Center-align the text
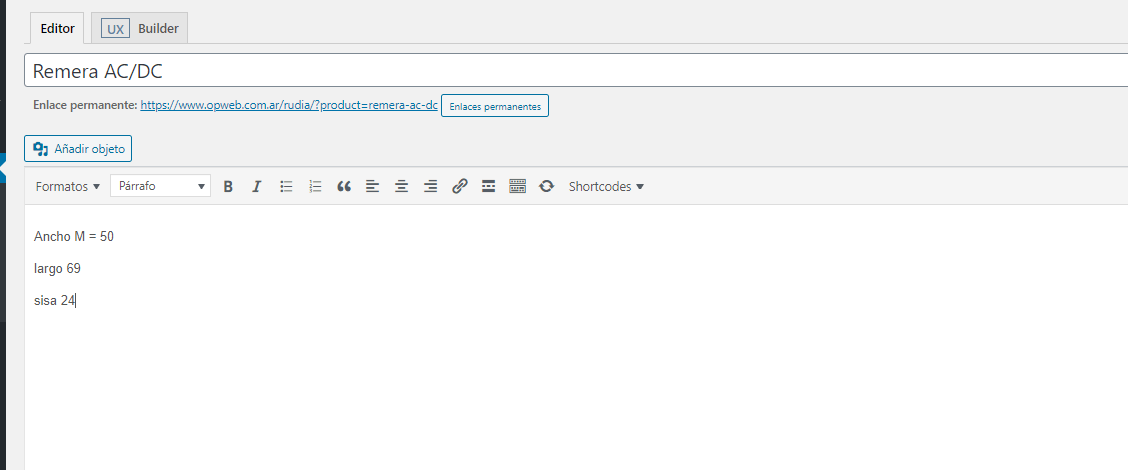 pyautogui.click(x=401, y=186)
